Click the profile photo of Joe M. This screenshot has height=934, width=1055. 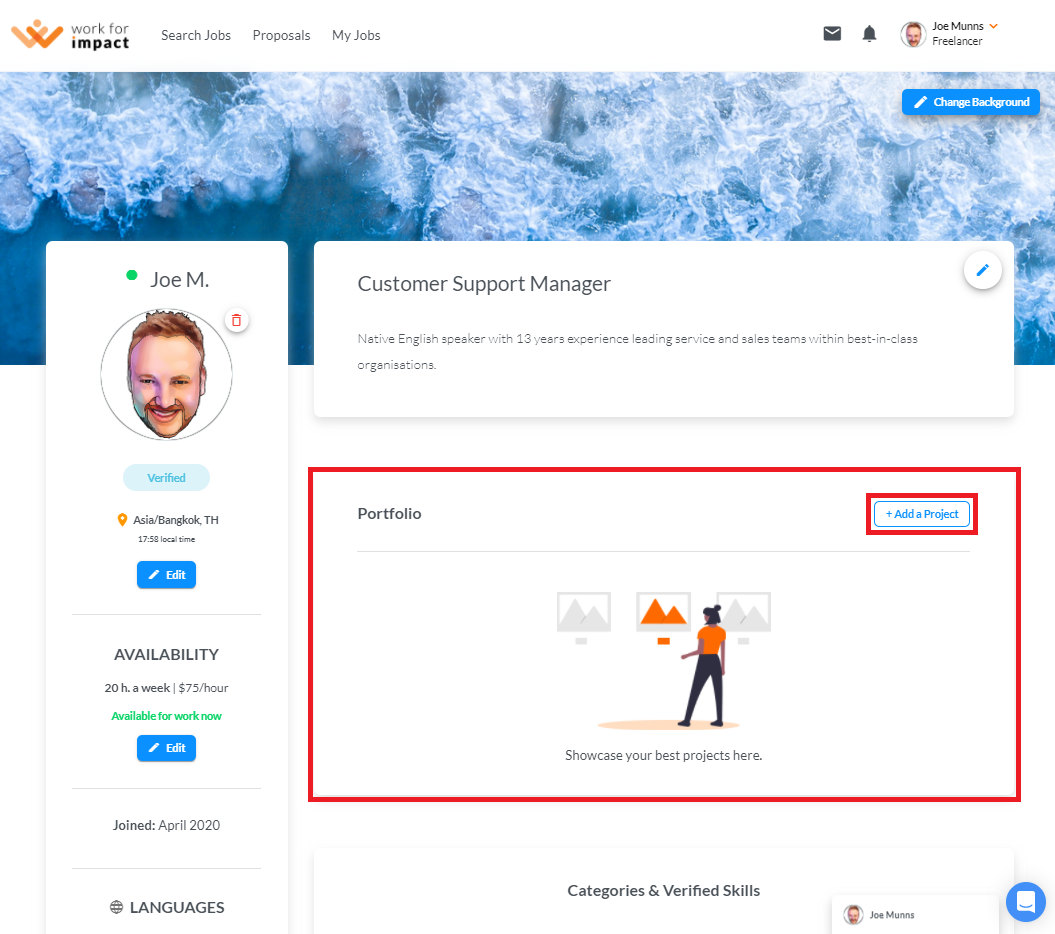(x=166, y=374)
